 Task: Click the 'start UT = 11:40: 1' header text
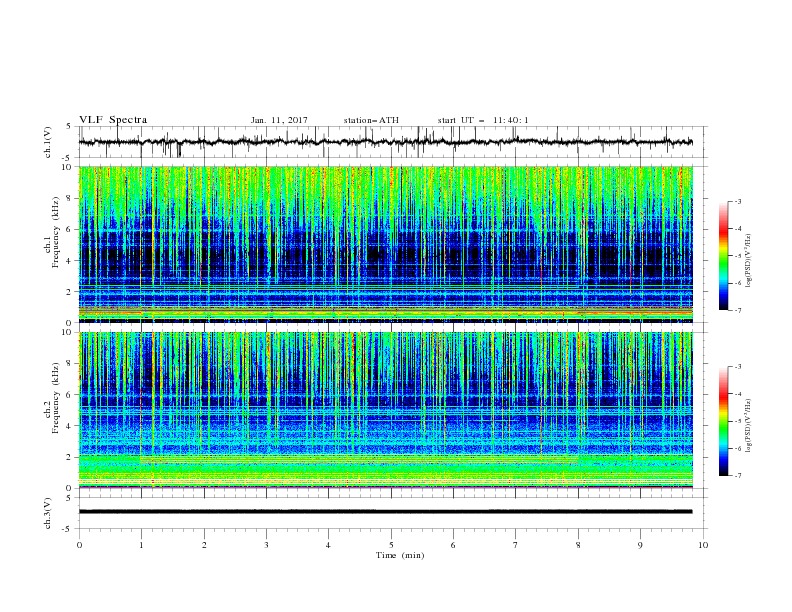point(483,120)
